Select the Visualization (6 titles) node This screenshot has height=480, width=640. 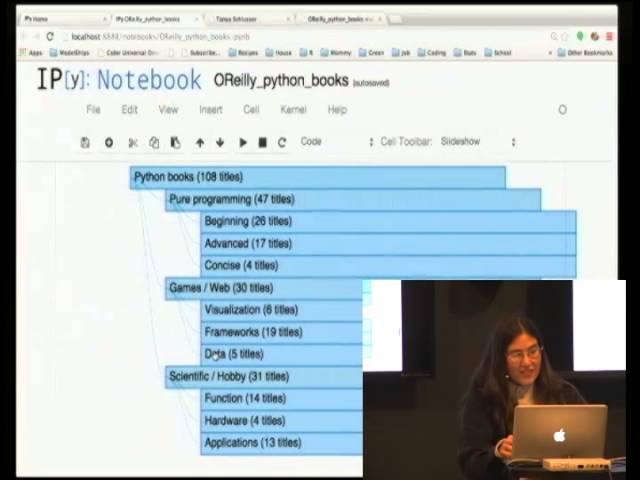pos(282,310)
